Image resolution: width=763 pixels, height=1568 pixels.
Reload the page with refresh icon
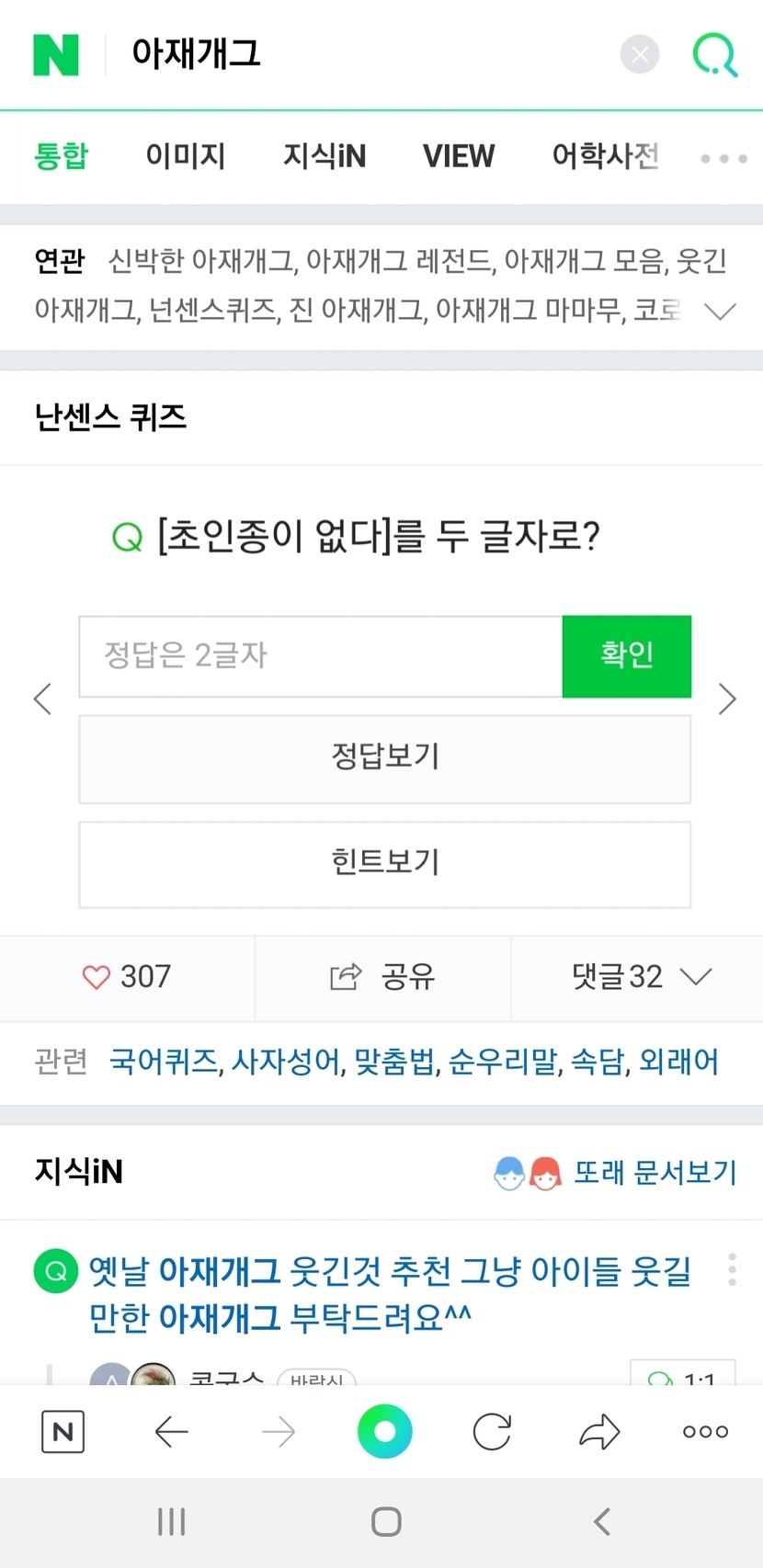click(492, 1431)
